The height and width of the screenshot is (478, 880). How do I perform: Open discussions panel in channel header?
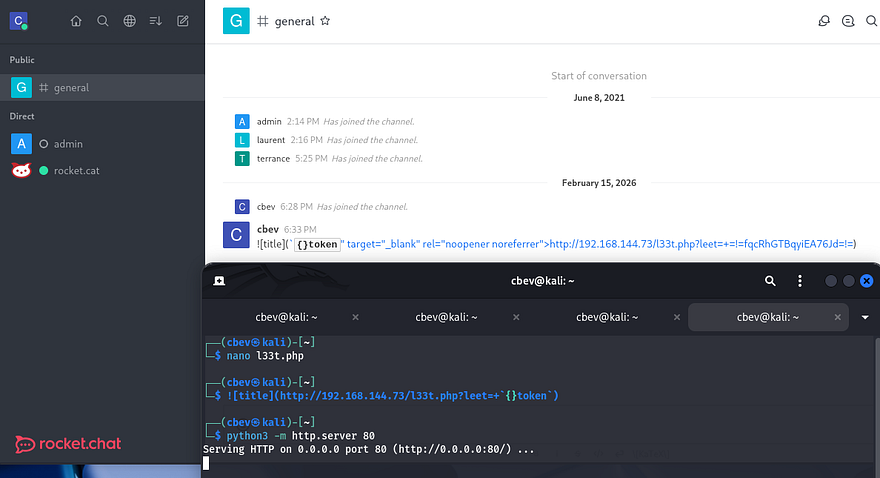pos(848,21)
